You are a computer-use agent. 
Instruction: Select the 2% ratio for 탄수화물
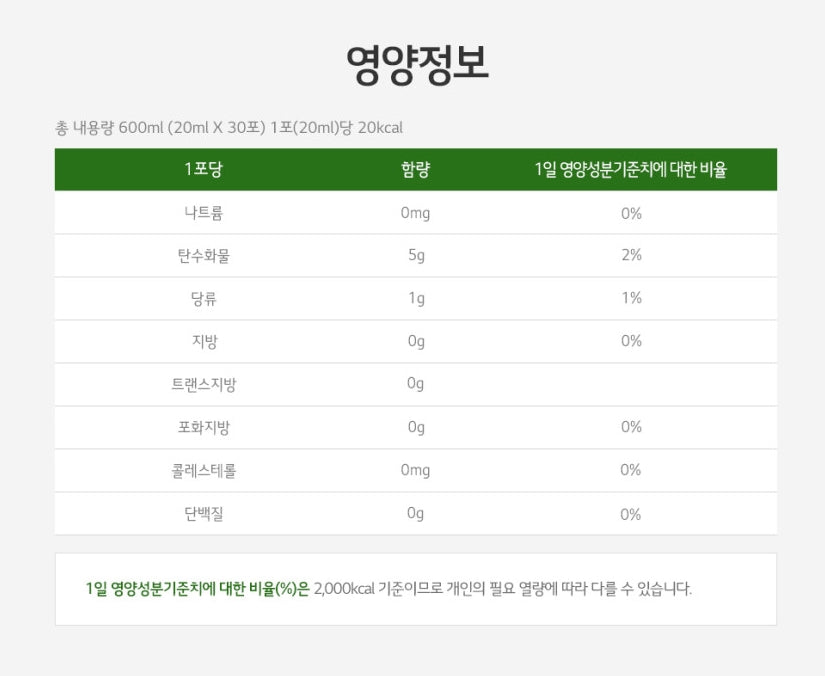(x=630, y=256)
